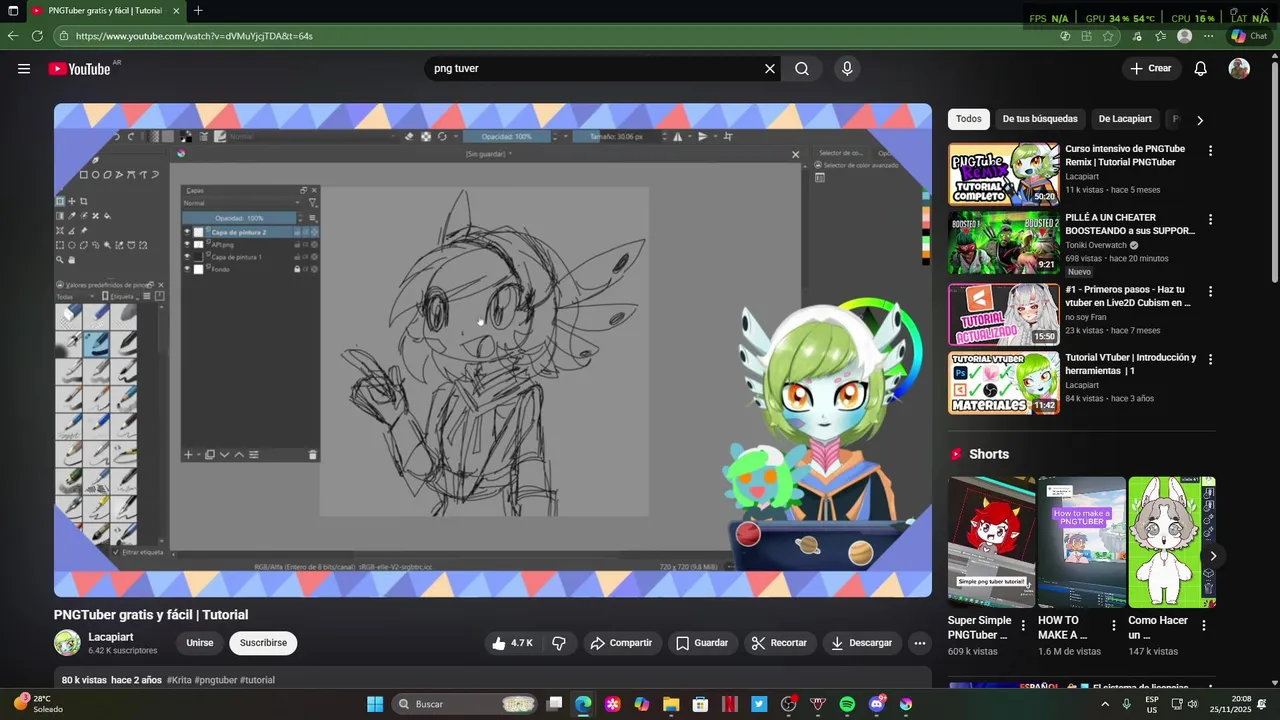This screenshot has width=1280, height=720.
Task: Select the De Lacapiart chip
Action: pyautogui.click(x=1125, y=119)
